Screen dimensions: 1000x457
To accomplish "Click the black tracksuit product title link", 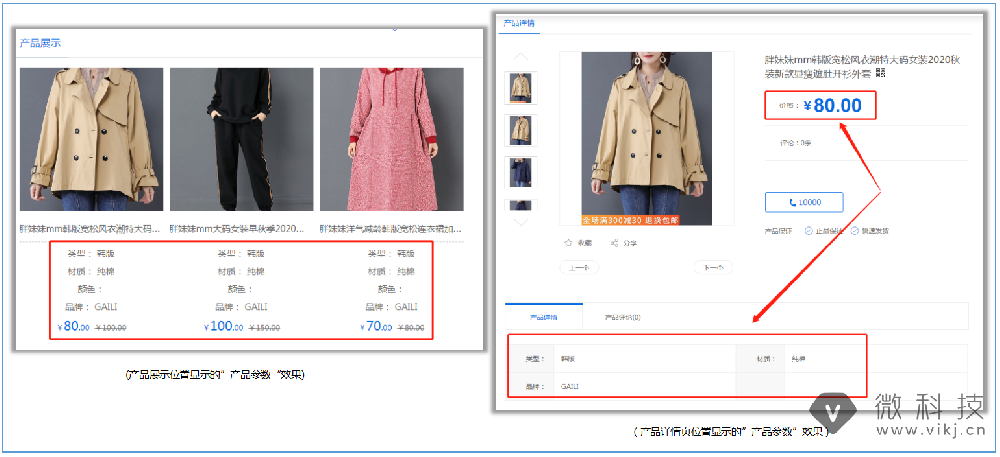I will (x=241, y=229).
